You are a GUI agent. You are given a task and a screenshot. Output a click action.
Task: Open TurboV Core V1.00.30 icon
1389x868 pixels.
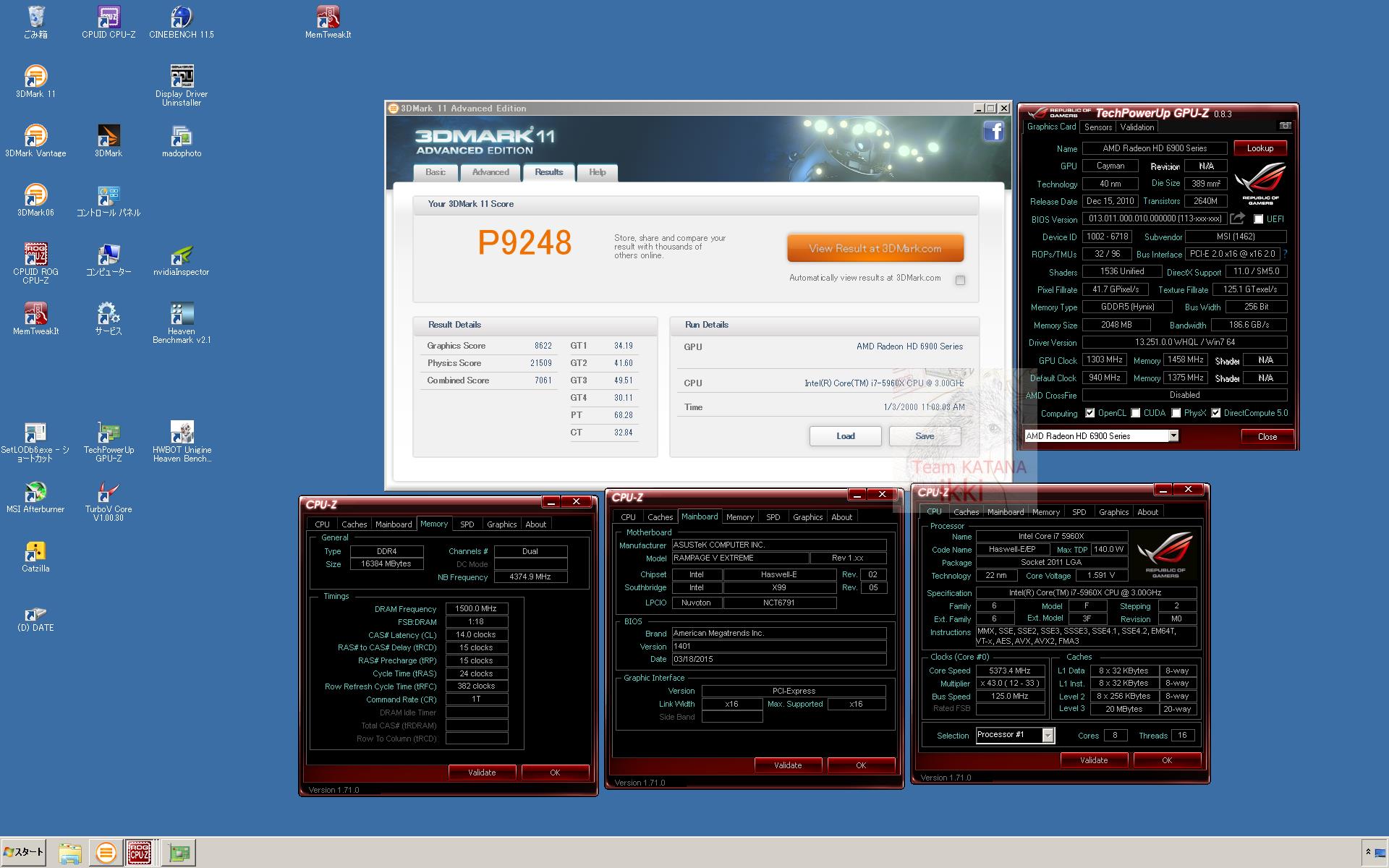pos(109,501)
